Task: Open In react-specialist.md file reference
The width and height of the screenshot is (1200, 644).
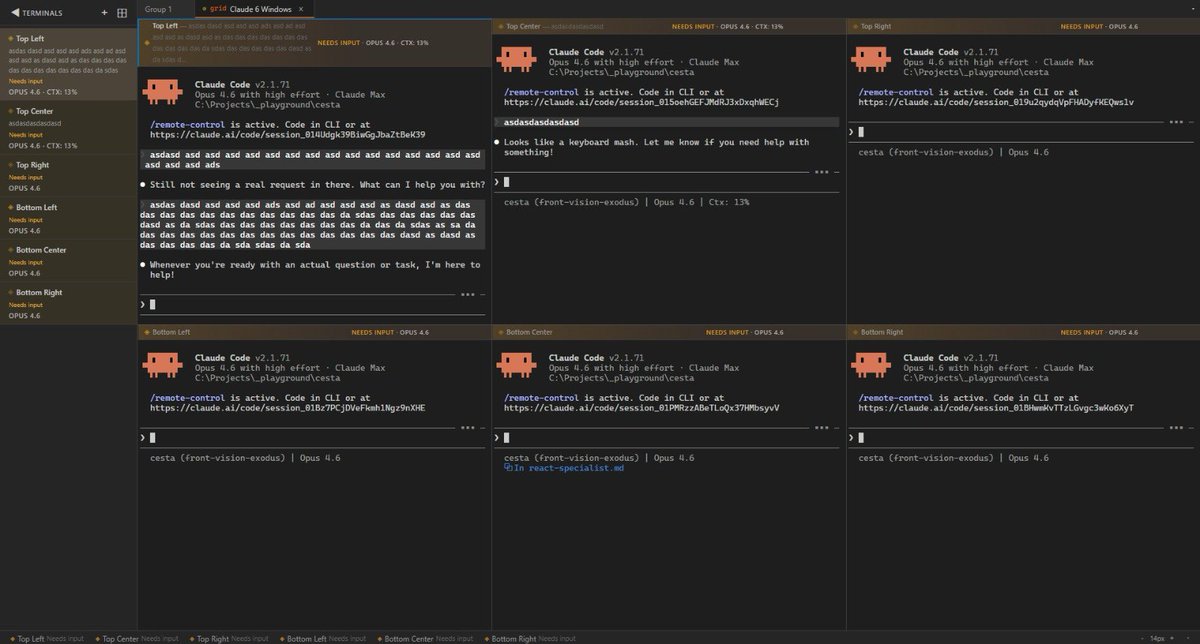Action: 564,468
